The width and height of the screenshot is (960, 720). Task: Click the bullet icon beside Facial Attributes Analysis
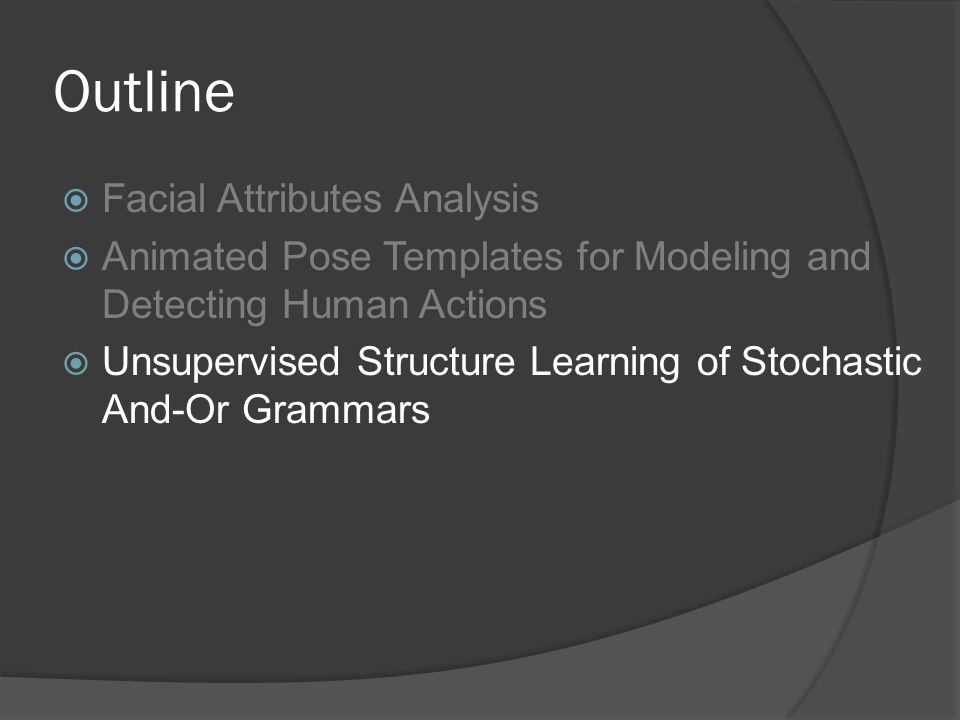click(76, 200)
